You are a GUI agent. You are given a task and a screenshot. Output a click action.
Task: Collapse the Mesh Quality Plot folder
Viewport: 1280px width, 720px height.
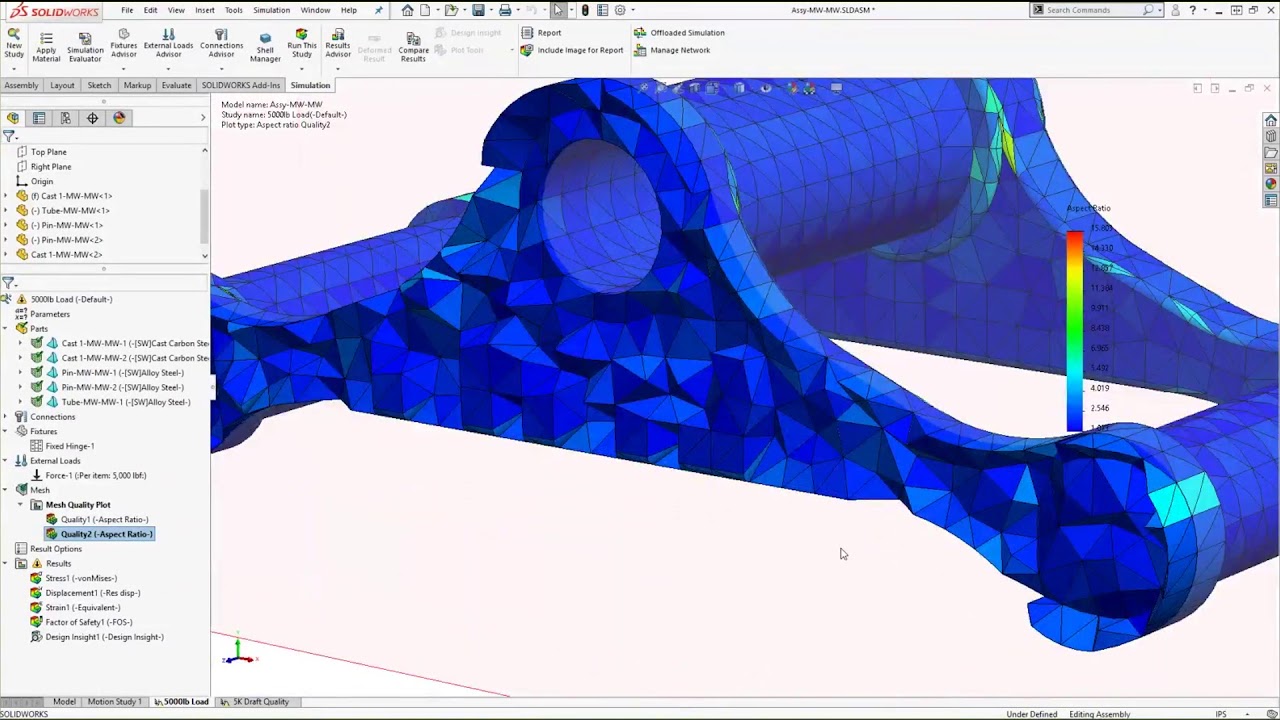pyautogui.click(x=20, y=505)
